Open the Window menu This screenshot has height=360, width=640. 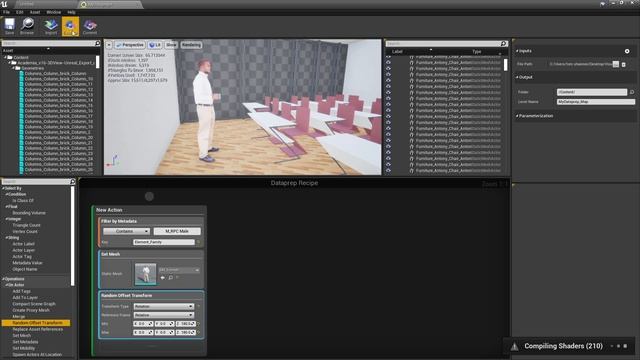[53, 12]
